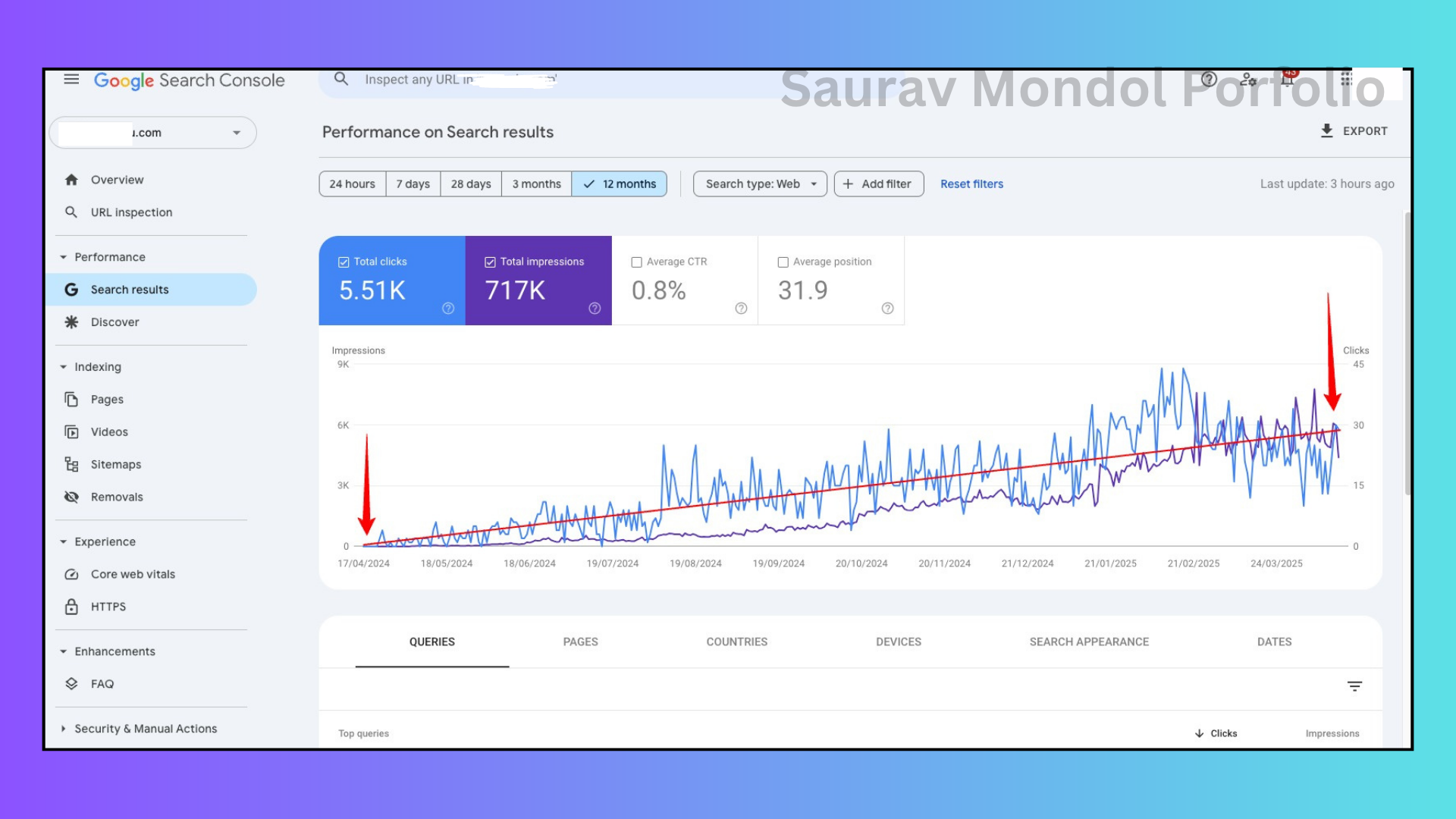The height and width of the screenshot is (819, 1456).
Task: Collapse the Indexing section
Action: click(63, 367)
